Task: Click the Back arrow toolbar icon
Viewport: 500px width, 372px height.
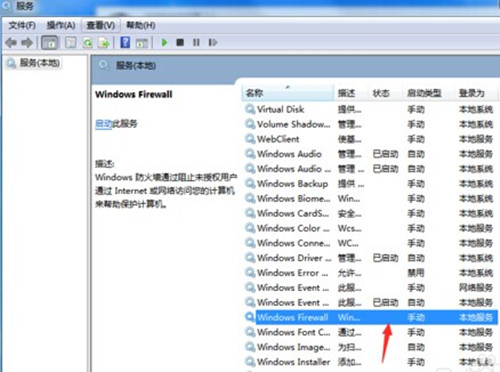Action: pos(11,43)
